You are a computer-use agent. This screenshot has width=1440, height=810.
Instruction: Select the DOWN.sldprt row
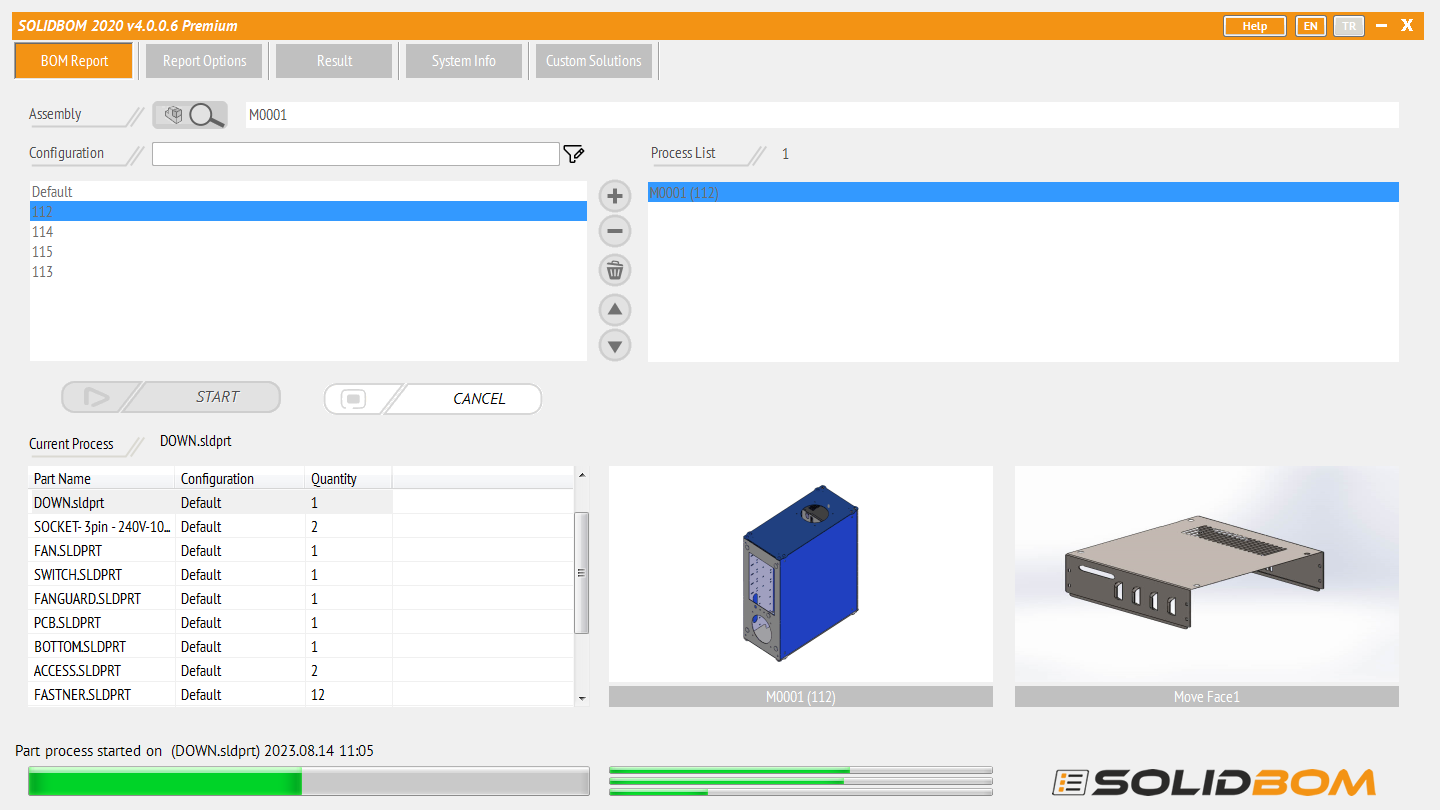(301, 503)
